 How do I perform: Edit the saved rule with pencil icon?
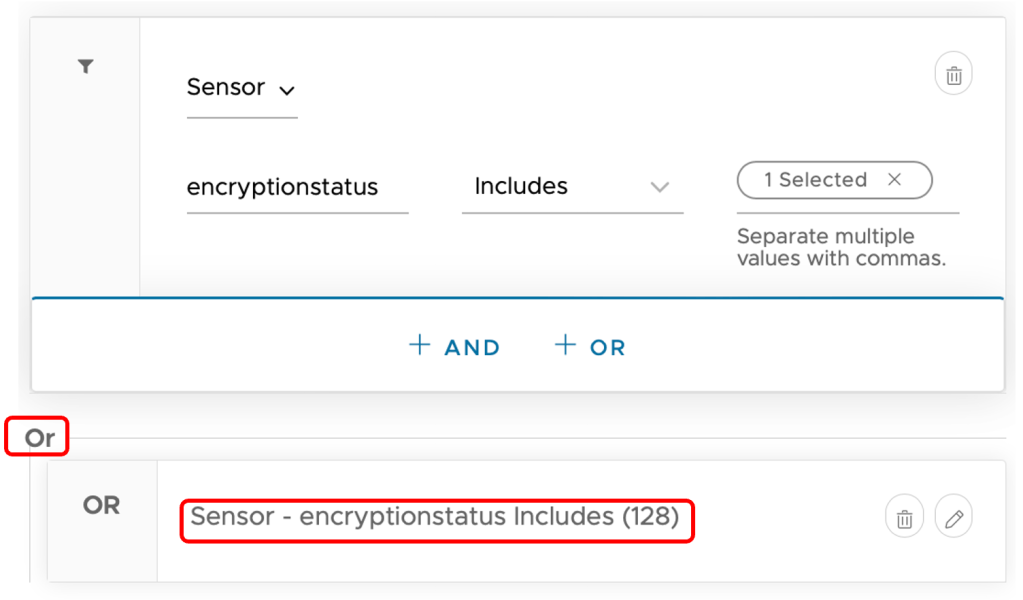953,518
